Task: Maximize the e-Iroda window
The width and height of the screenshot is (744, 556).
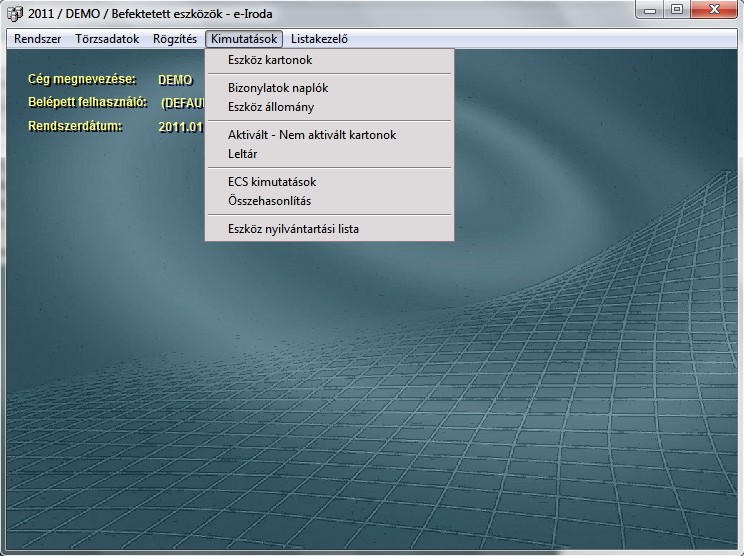Action: pyautogui.click(x=676, y=10)
